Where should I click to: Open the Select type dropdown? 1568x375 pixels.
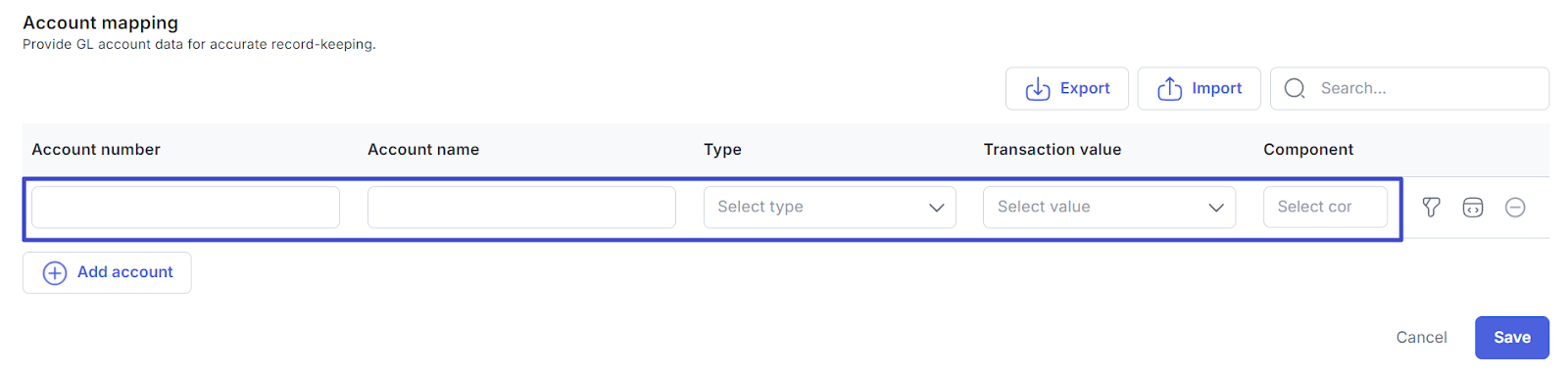tap(829, 207)
